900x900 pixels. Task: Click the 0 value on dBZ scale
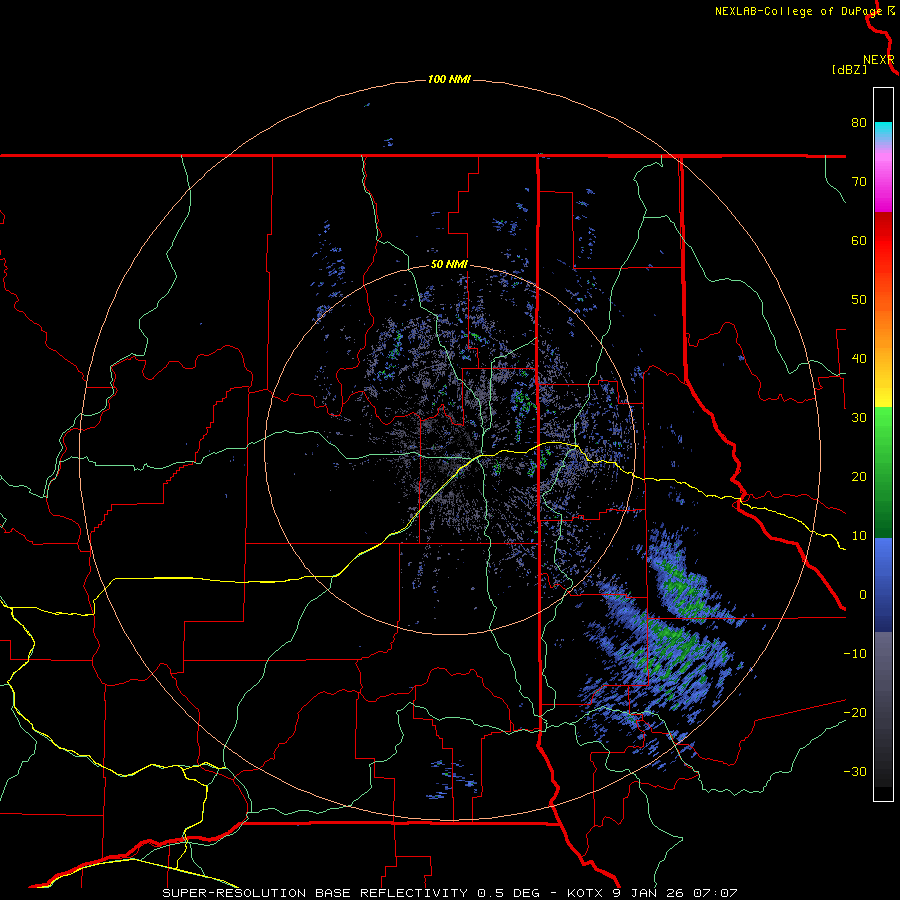coord(863,595)
